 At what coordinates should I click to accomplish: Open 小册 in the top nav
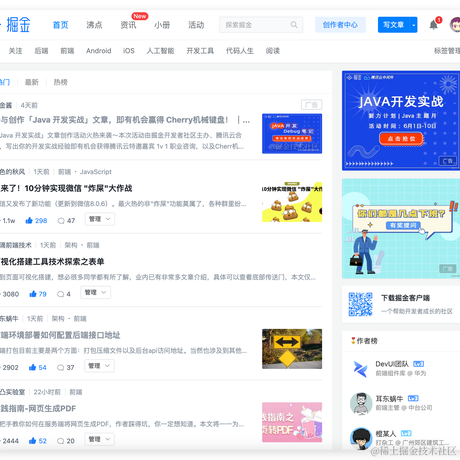162,25
